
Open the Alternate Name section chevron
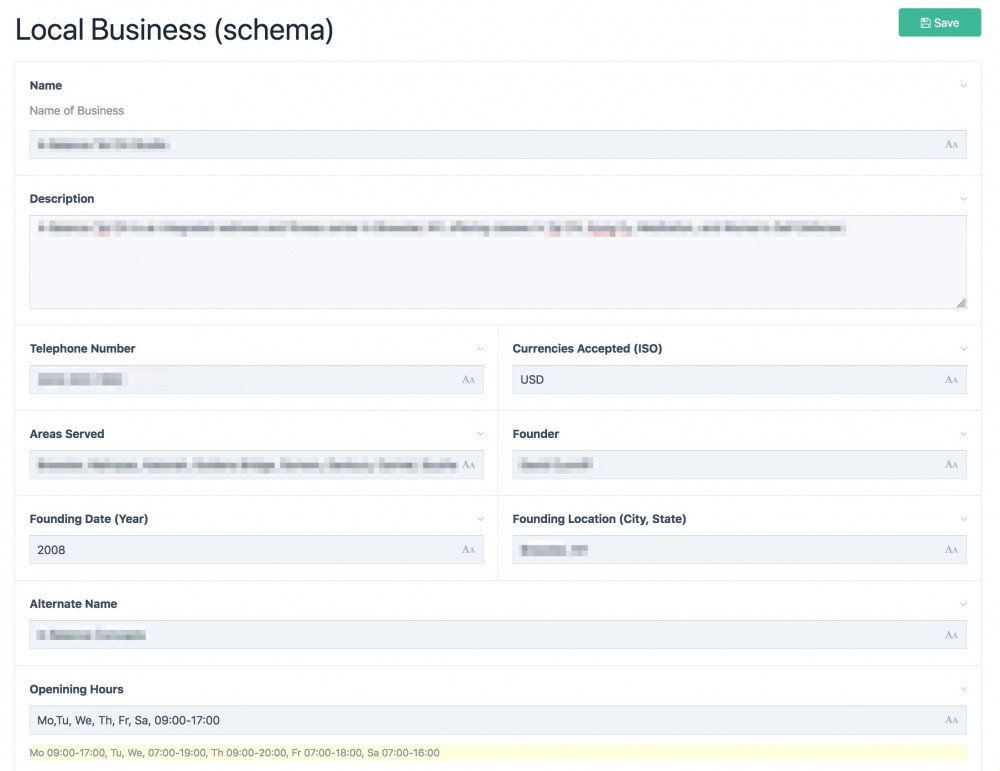click(963, 604)
